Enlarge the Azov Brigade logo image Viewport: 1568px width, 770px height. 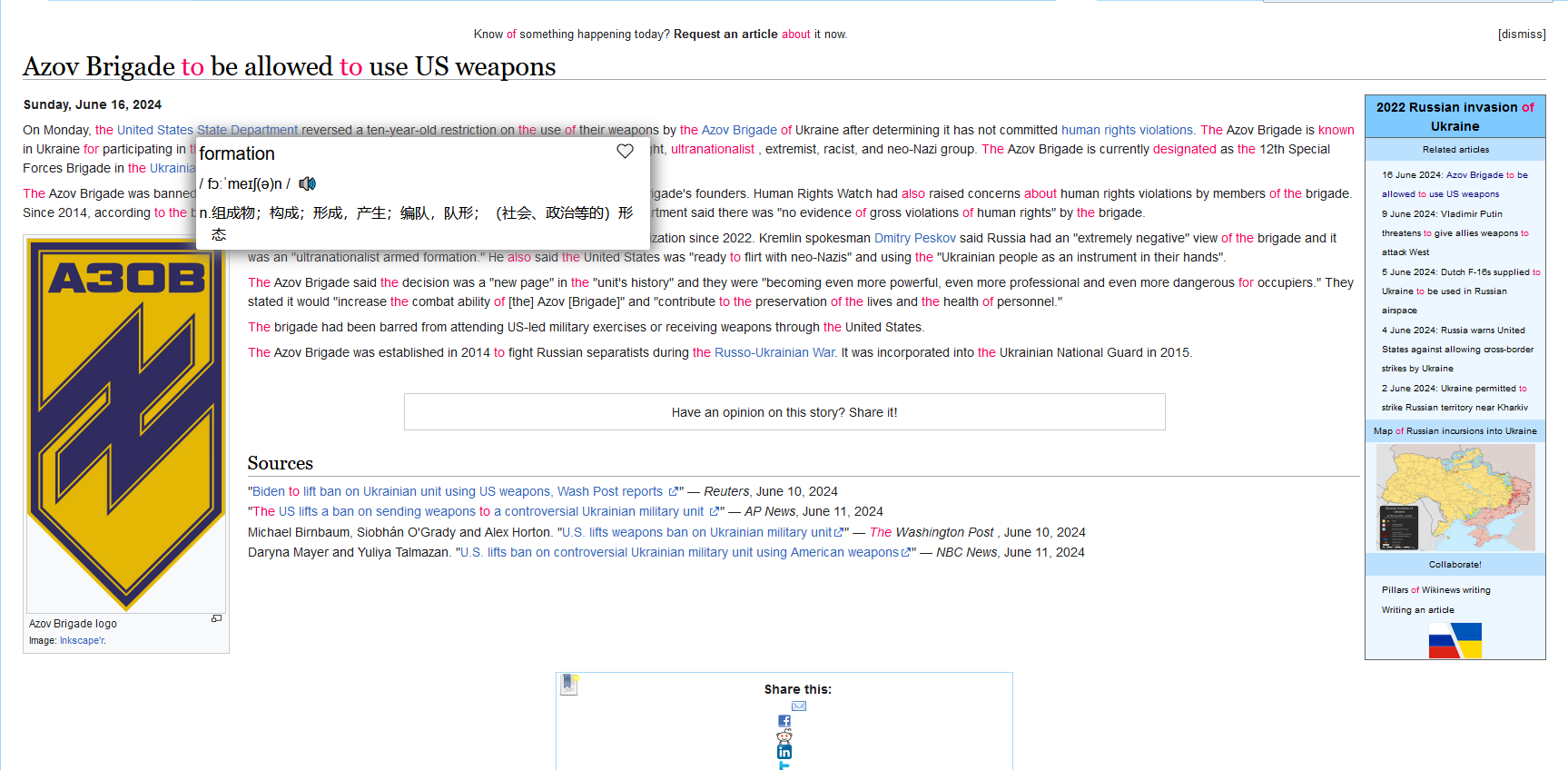tap(216, 618)
